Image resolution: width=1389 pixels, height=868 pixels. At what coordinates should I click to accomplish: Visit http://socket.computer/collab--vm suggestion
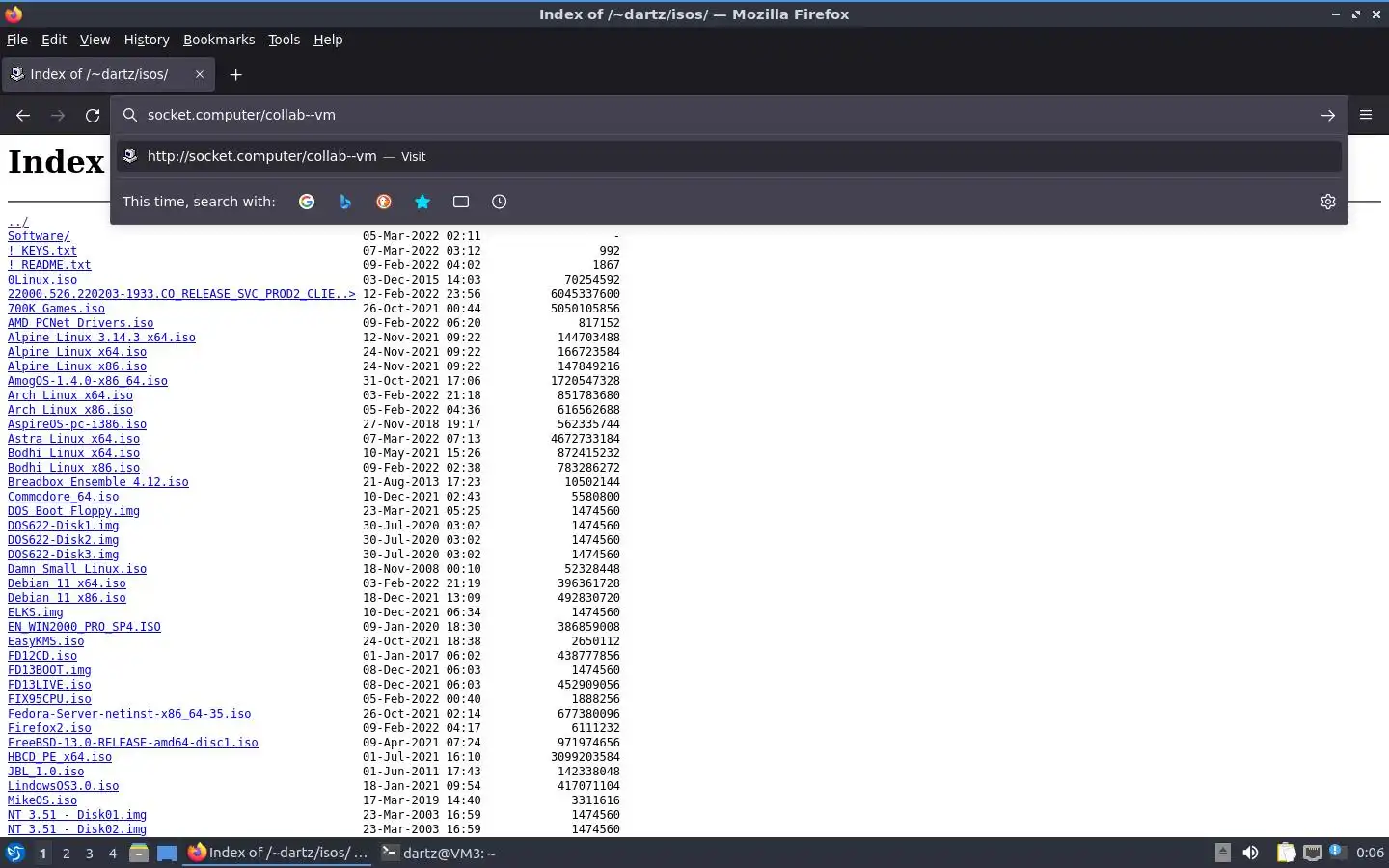click(728, 156)
